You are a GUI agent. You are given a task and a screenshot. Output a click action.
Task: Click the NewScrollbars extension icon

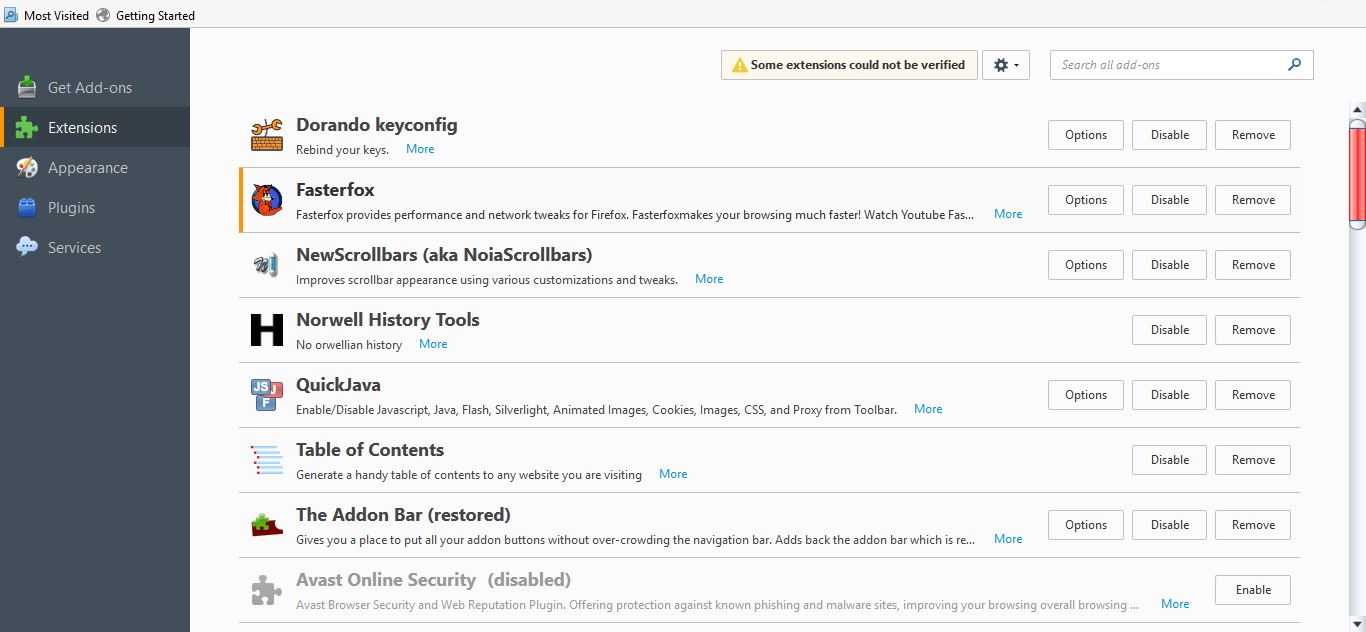265,264
